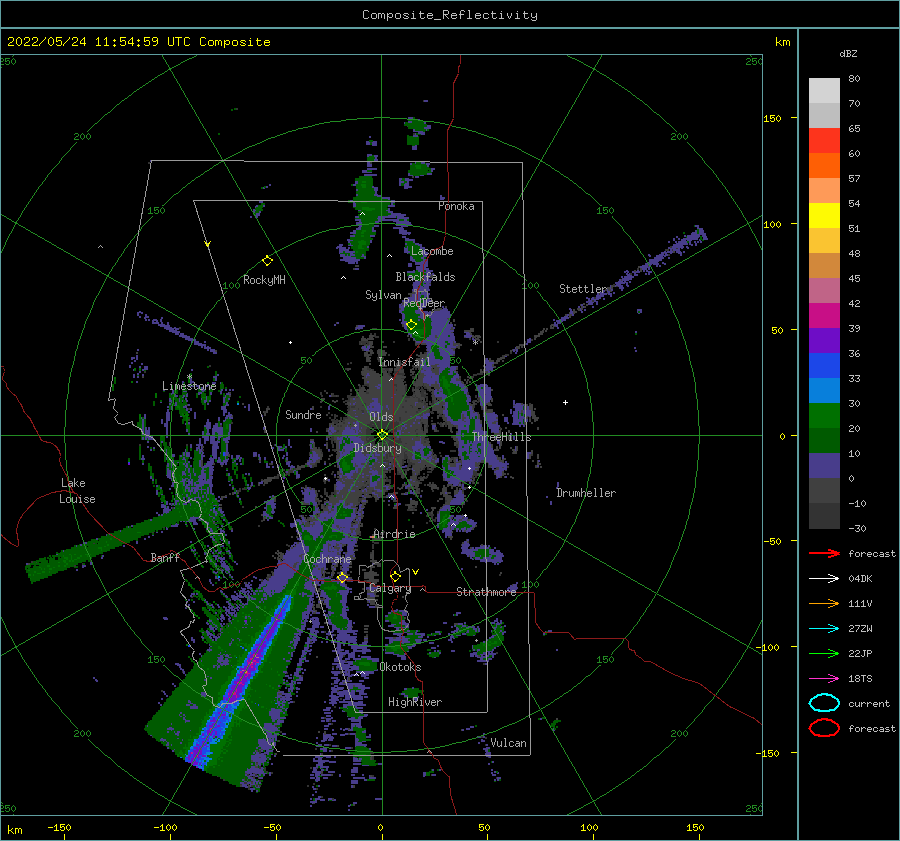Click the dBZ legend heading
900x841 pixels.
(848, 53)
